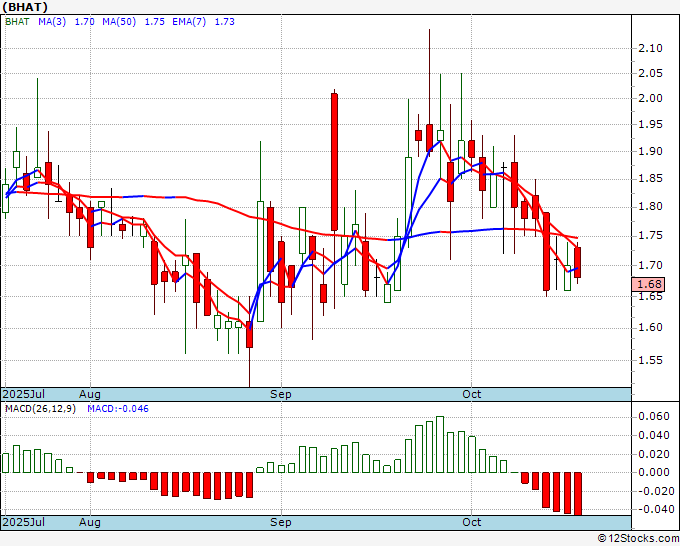Image resolution: width=680 pixels, height=546 pixels.
Task: Click Aug on MACD time axis
Action: (90, 522)
